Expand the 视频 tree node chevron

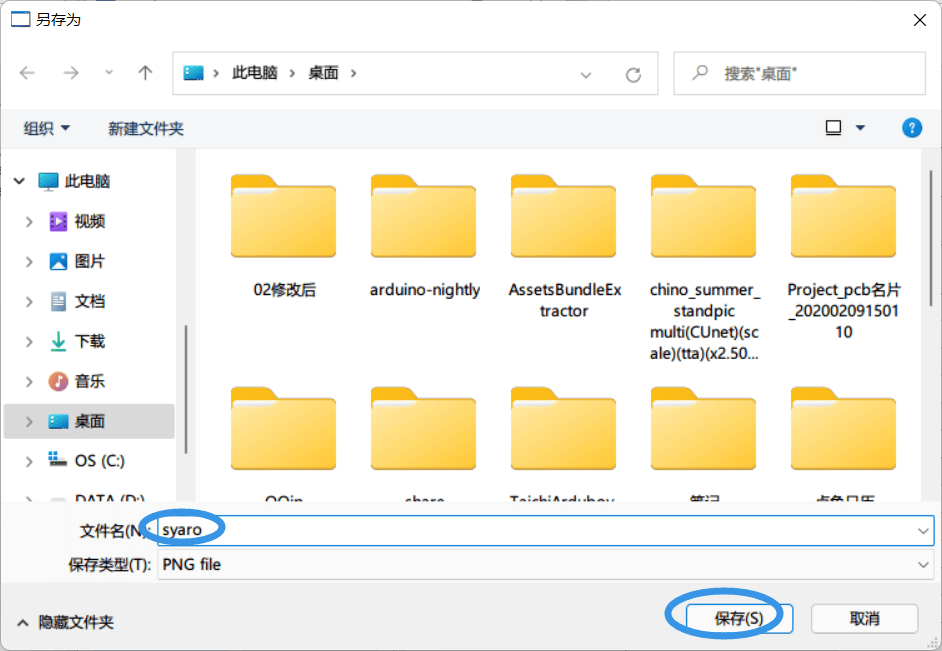pyautogui.click(x=29, y=222)
